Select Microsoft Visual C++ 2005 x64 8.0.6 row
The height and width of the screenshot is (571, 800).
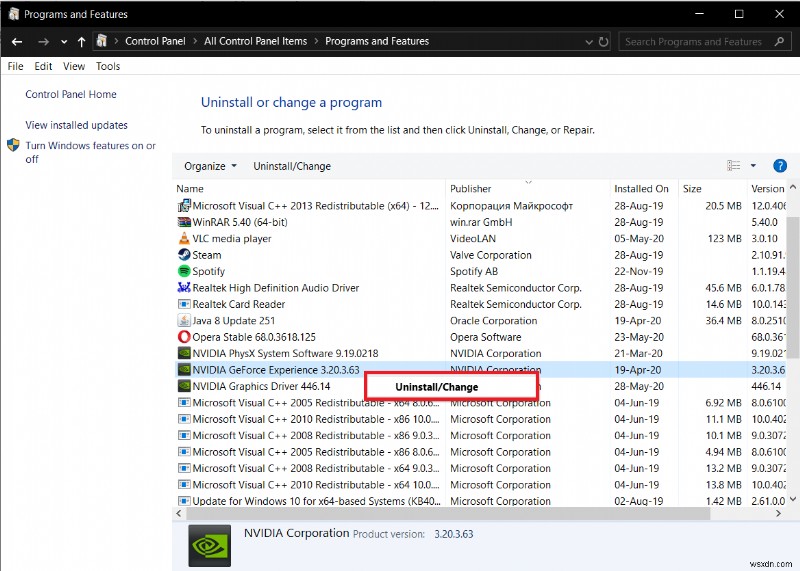pos(481,403)
